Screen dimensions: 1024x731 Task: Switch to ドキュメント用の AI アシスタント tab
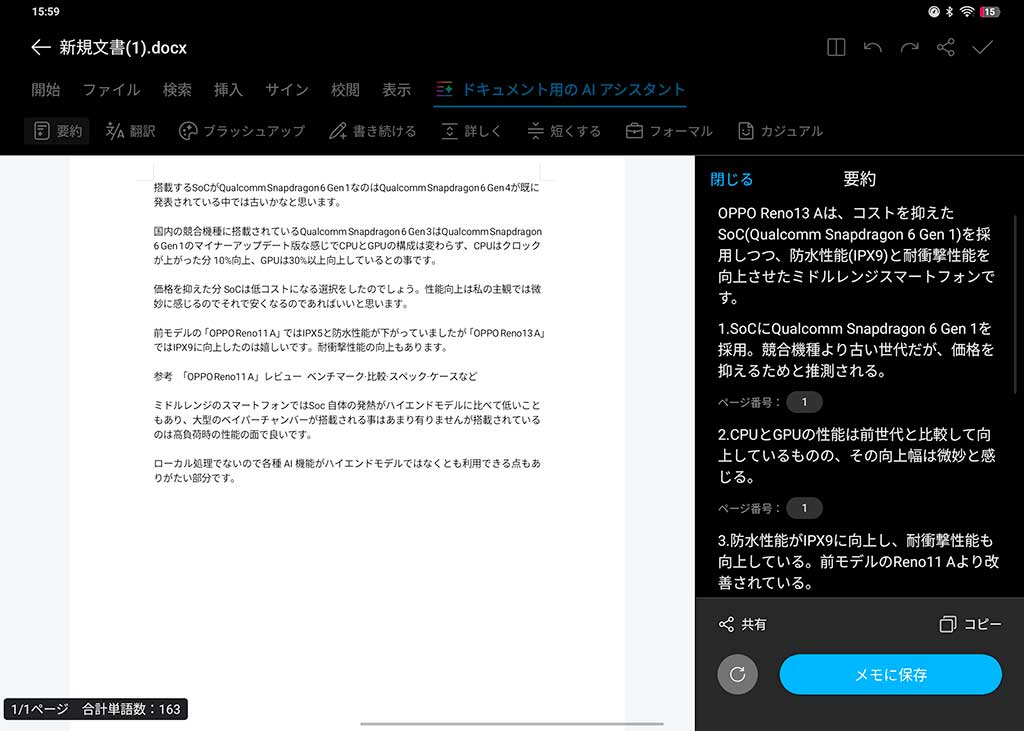(560, 89)
